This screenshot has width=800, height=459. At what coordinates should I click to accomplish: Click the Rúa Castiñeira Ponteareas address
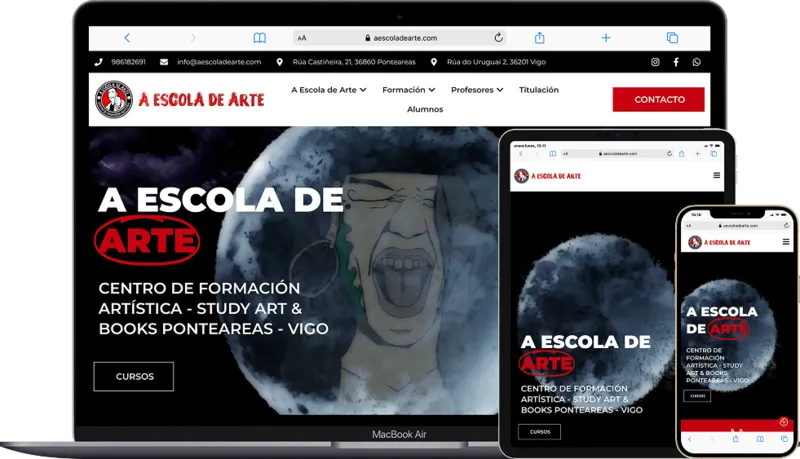(354, 62)
